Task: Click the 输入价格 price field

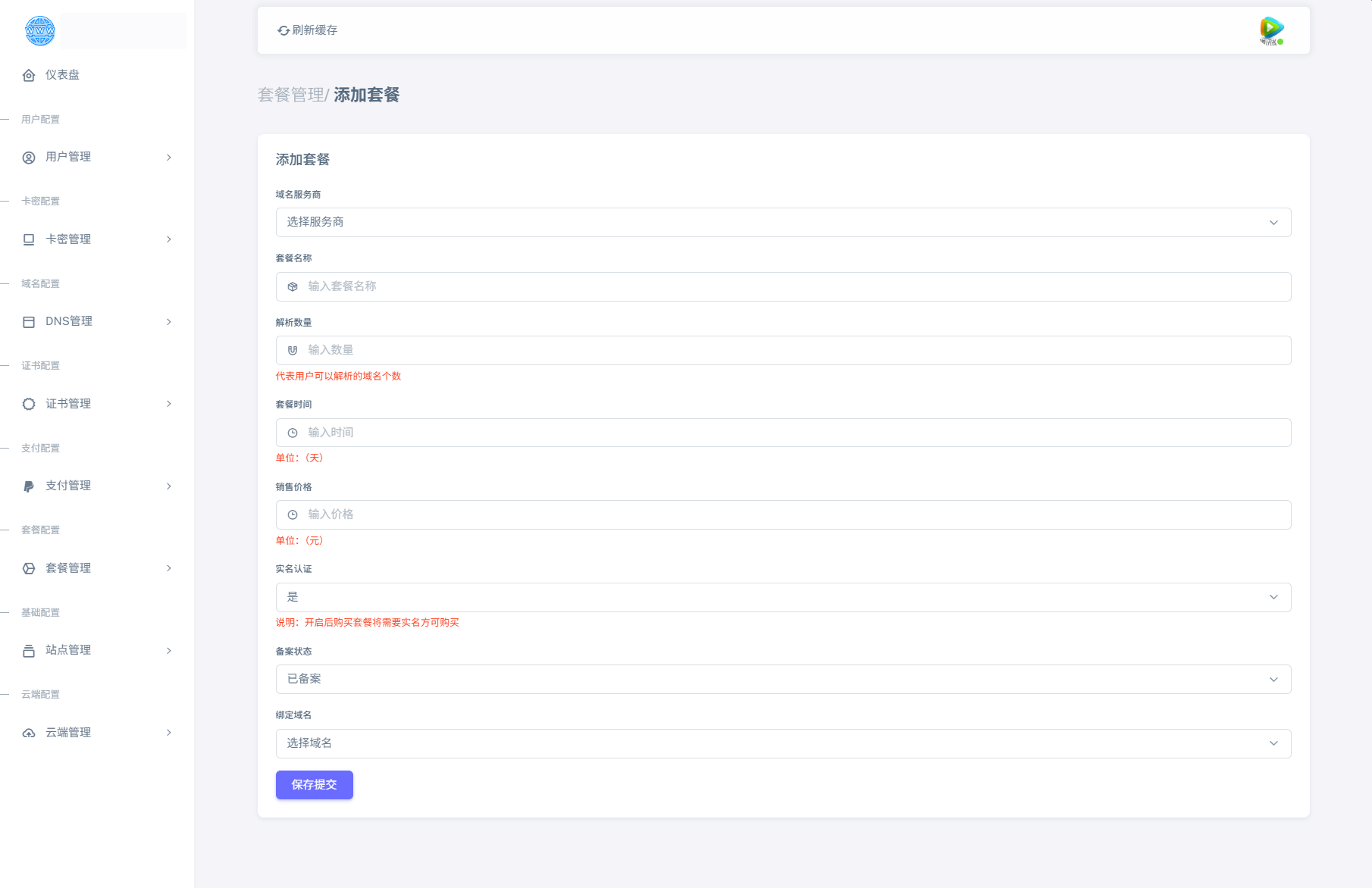Action: [783, 514]
